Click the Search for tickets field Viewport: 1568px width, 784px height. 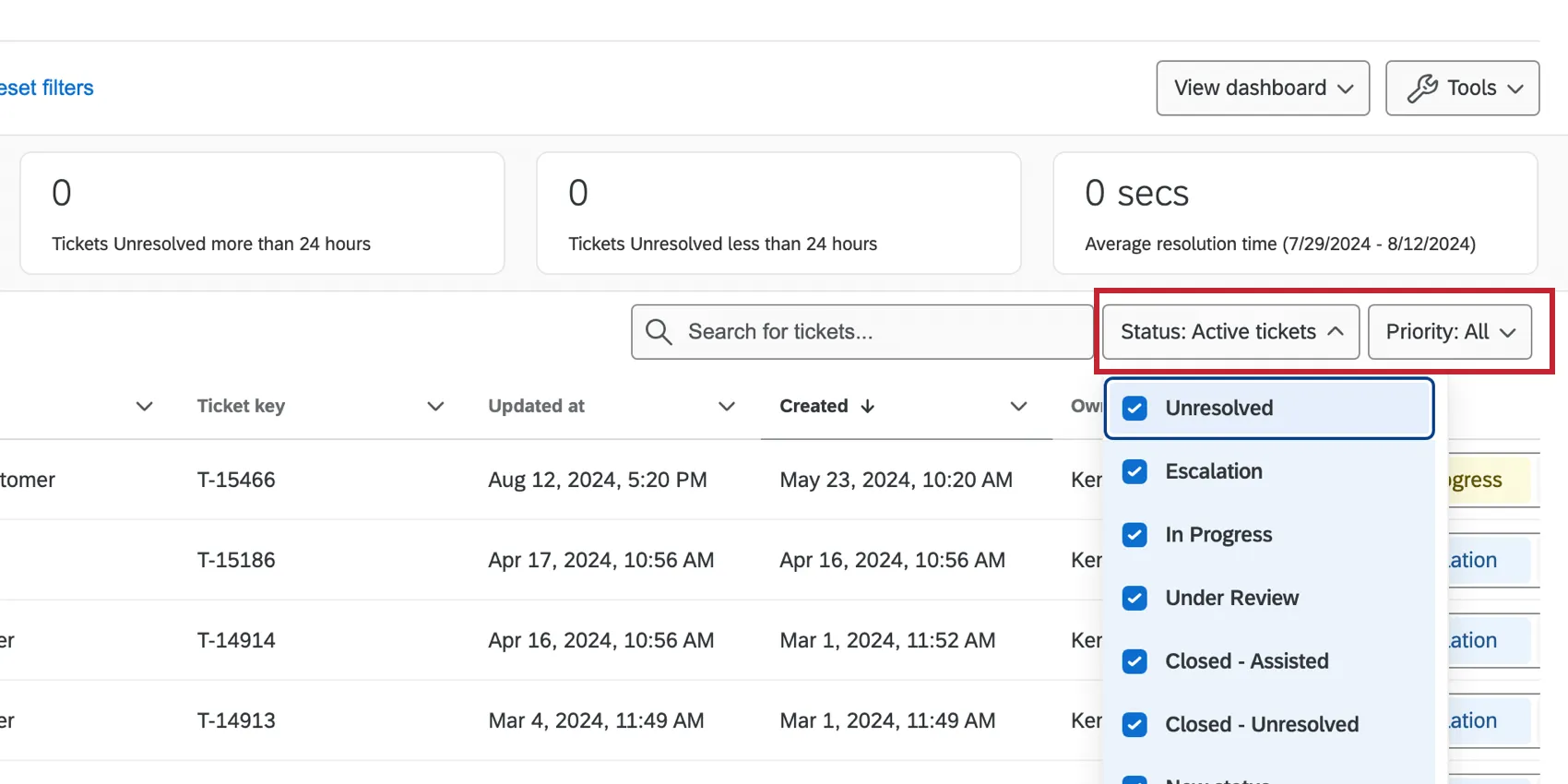click(876, 332)
